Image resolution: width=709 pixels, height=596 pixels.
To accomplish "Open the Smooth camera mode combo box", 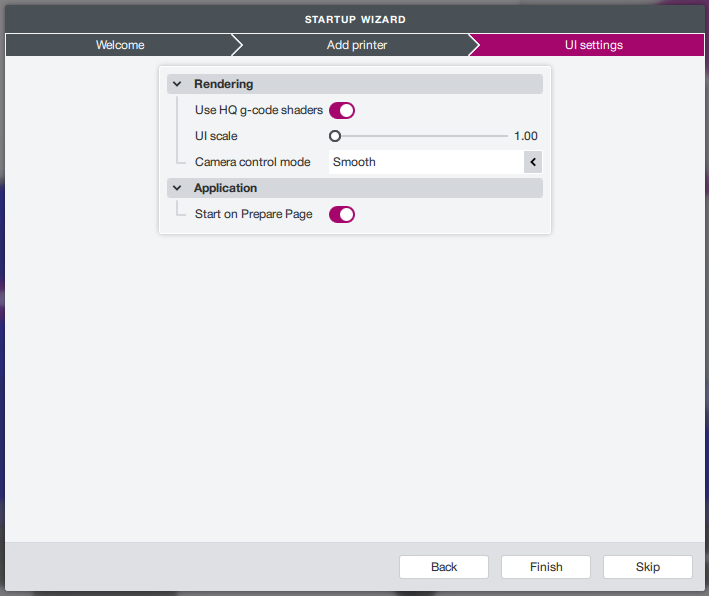I will point(426,162).
